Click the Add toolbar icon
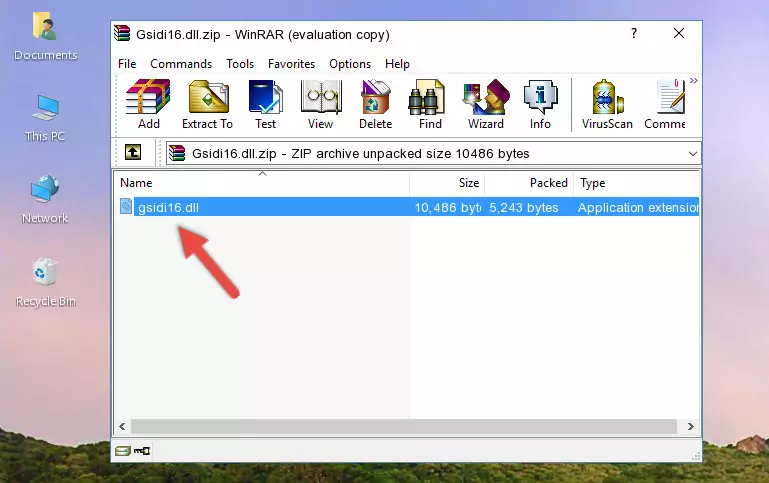Viewport: 769px width, 483px height. [148, 104]
